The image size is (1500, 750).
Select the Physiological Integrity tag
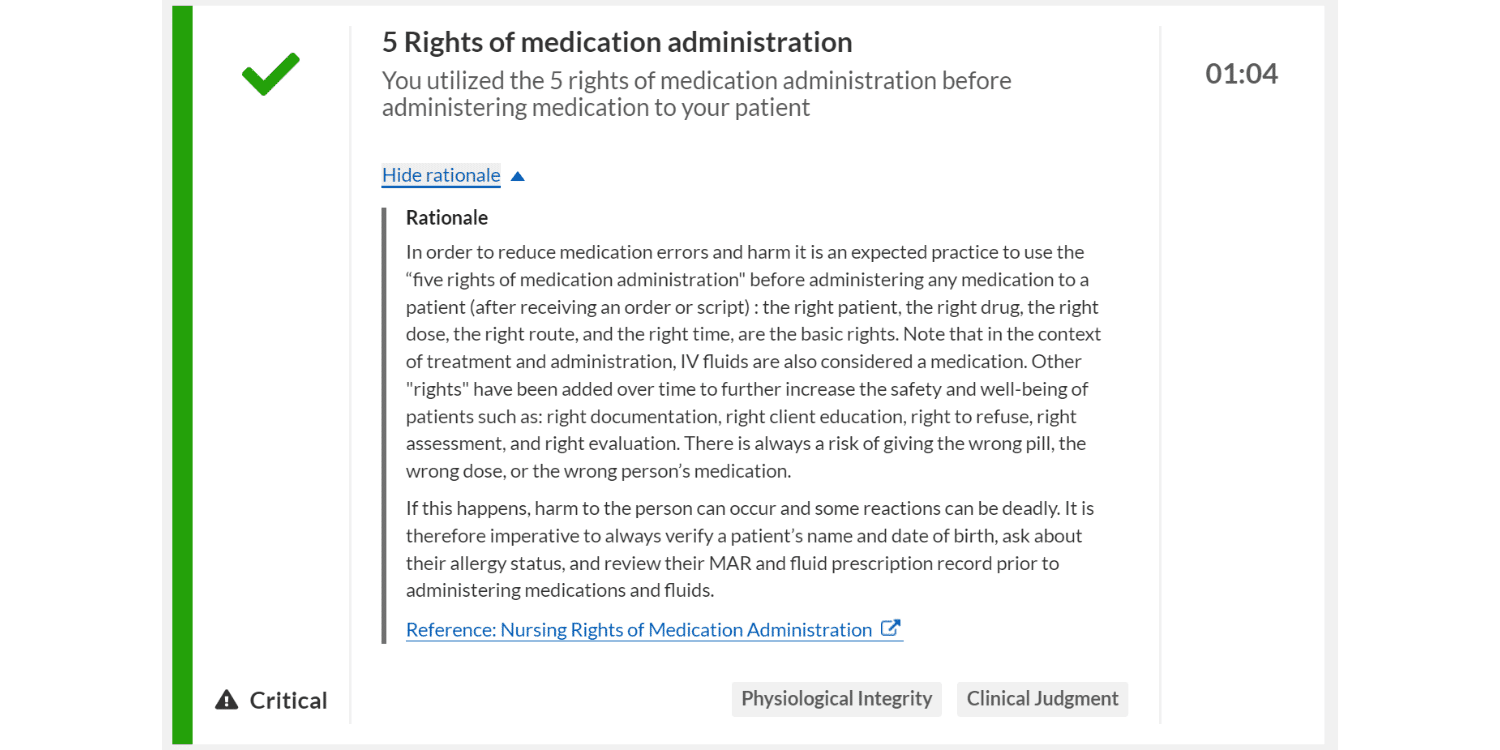point(836,699)
